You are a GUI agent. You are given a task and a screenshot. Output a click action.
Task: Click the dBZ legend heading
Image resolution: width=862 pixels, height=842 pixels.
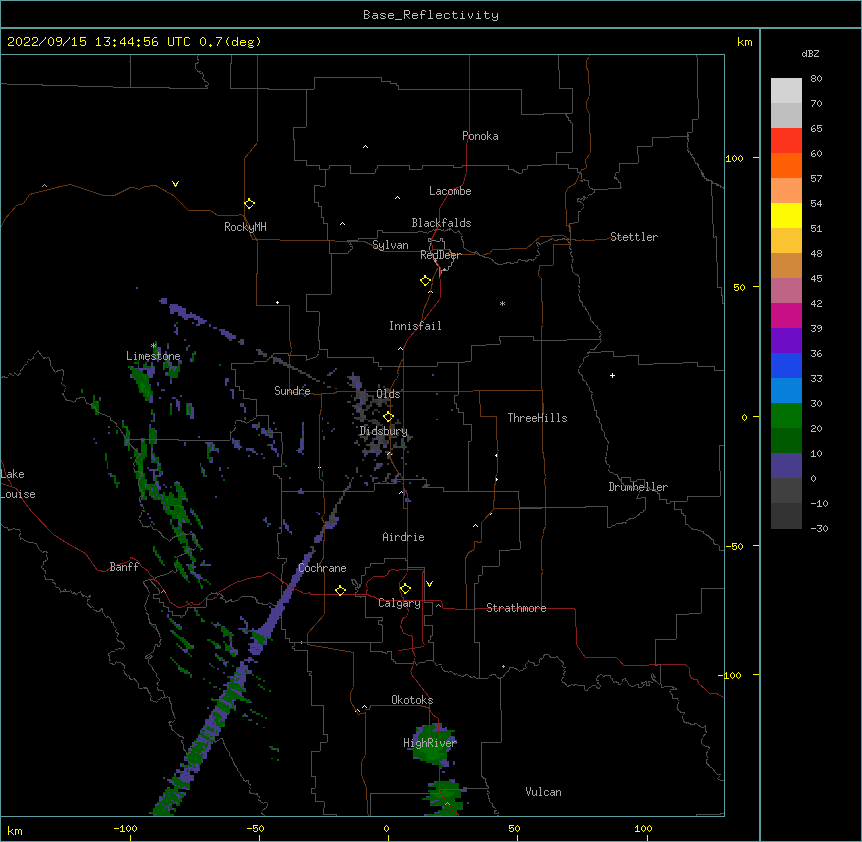810,53
